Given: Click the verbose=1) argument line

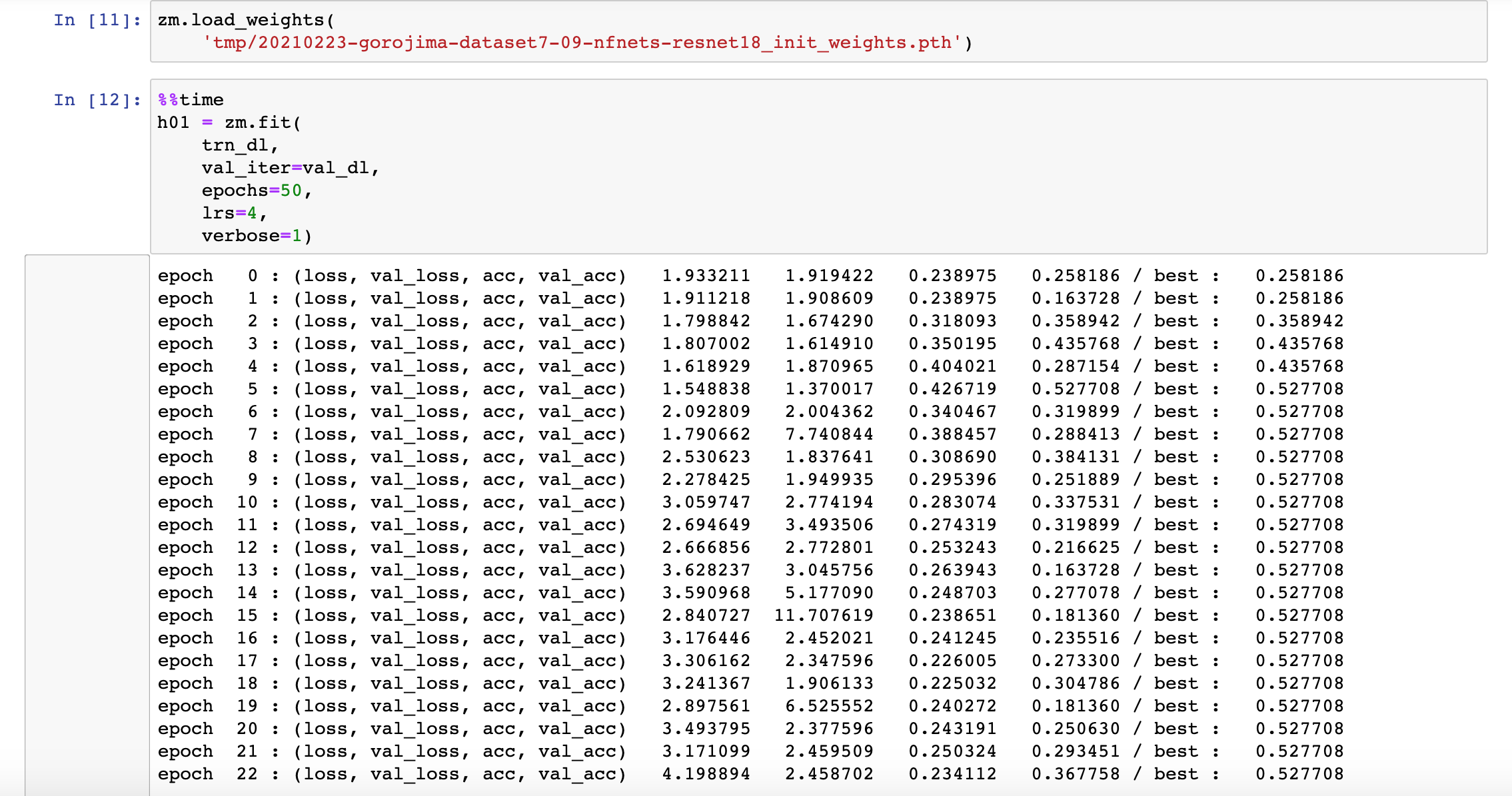Looking at the screenshot, I should click(257, 236).
